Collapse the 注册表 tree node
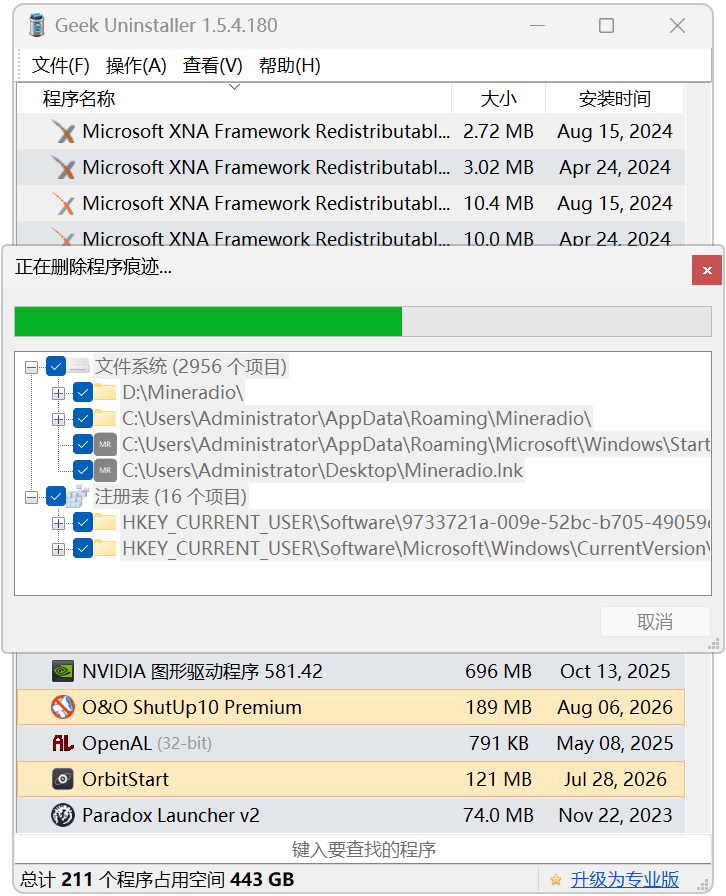The width and height of the screenshot is (726, 896). (x=31, y=497)
